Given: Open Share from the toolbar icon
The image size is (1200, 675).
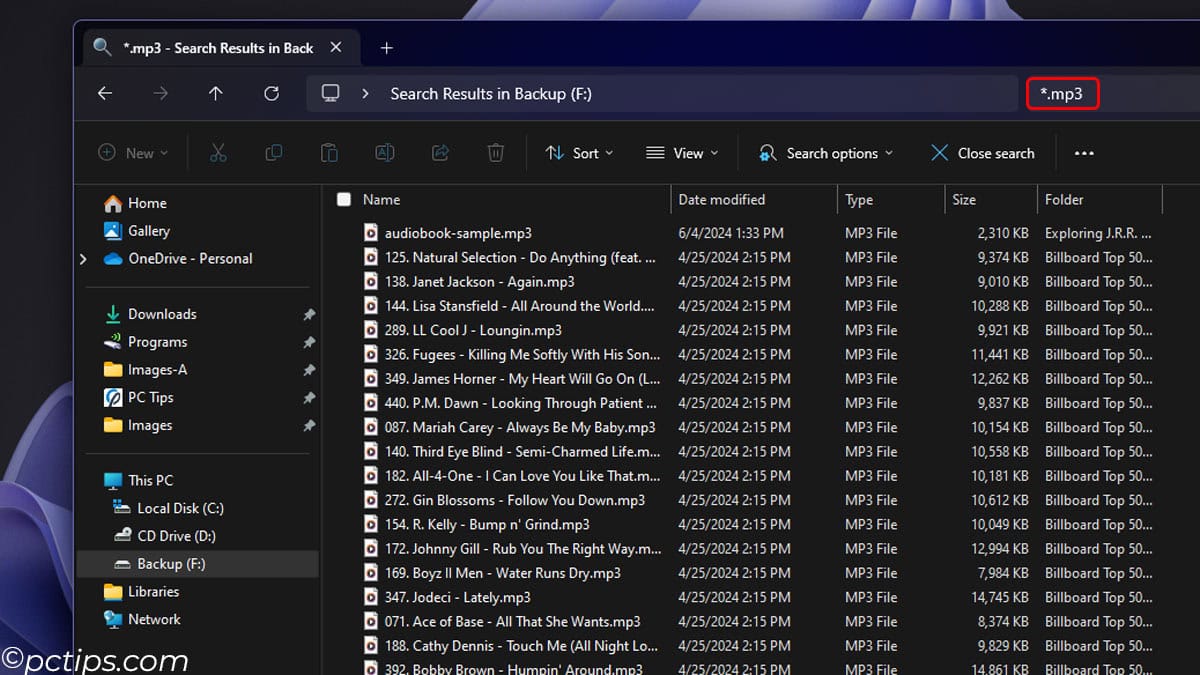Looking at the screenshot, I should point(440,152).
